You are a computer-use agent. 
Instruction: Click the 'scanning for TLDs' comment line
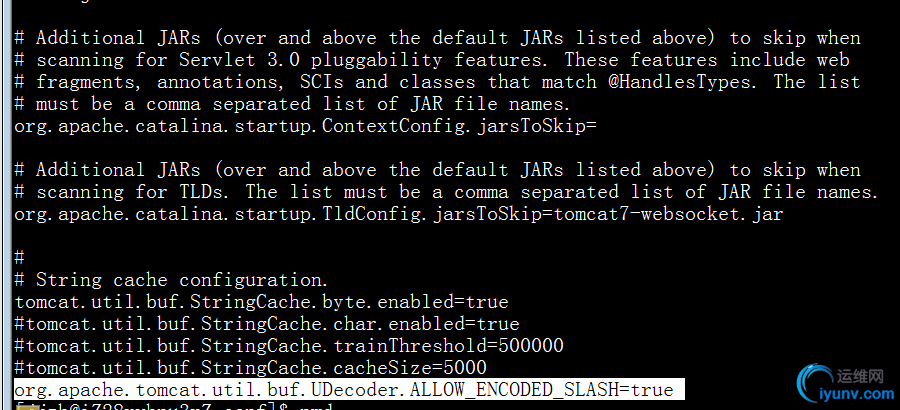coord(446,192)
